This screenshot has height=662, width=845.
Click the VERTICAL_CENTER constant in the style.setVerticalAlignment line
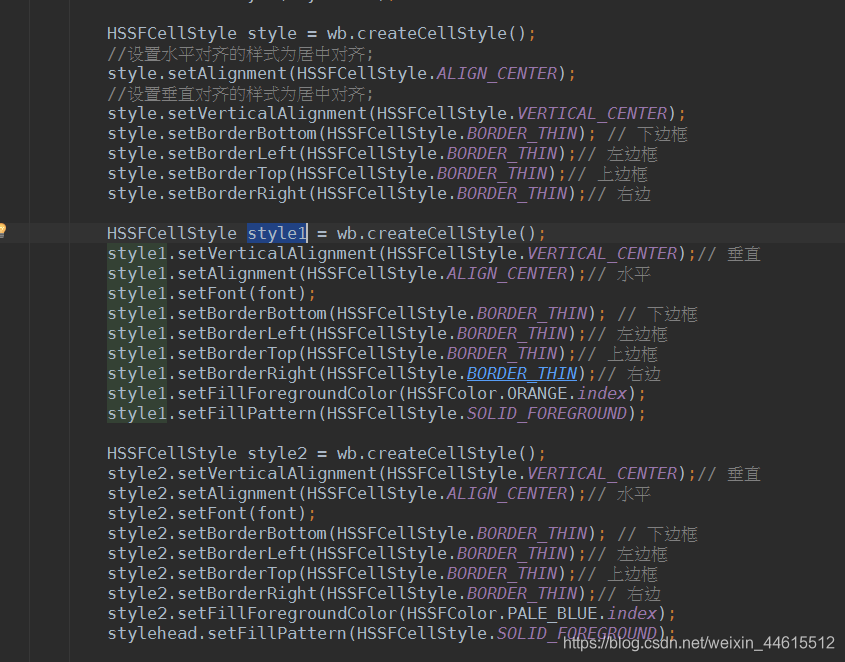coord(592,113)
